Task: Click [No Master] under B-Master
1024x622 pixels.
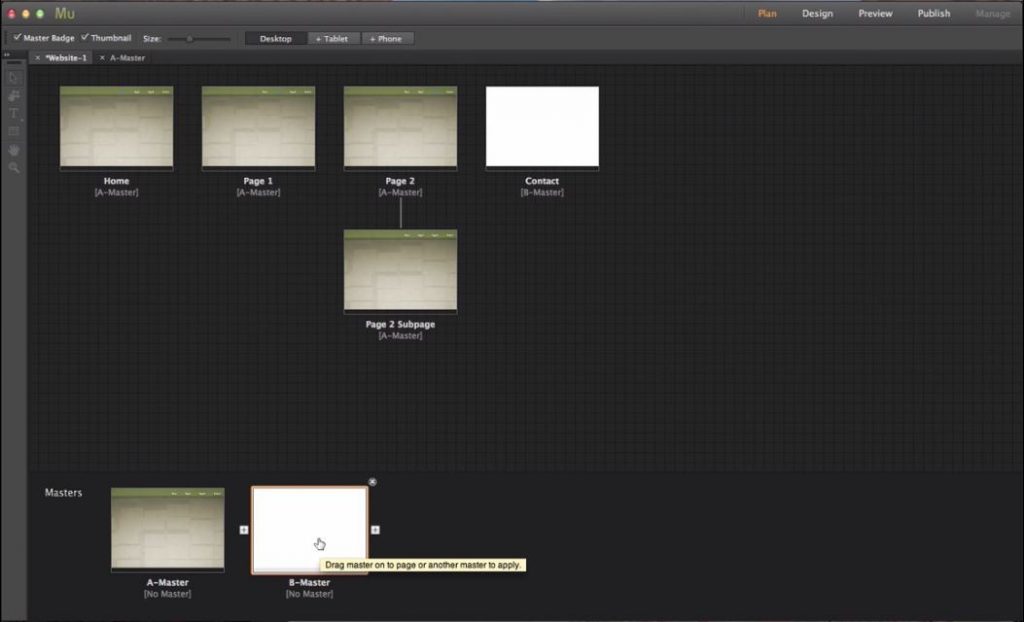Action: pyautogui.click(x=310, y=594)
